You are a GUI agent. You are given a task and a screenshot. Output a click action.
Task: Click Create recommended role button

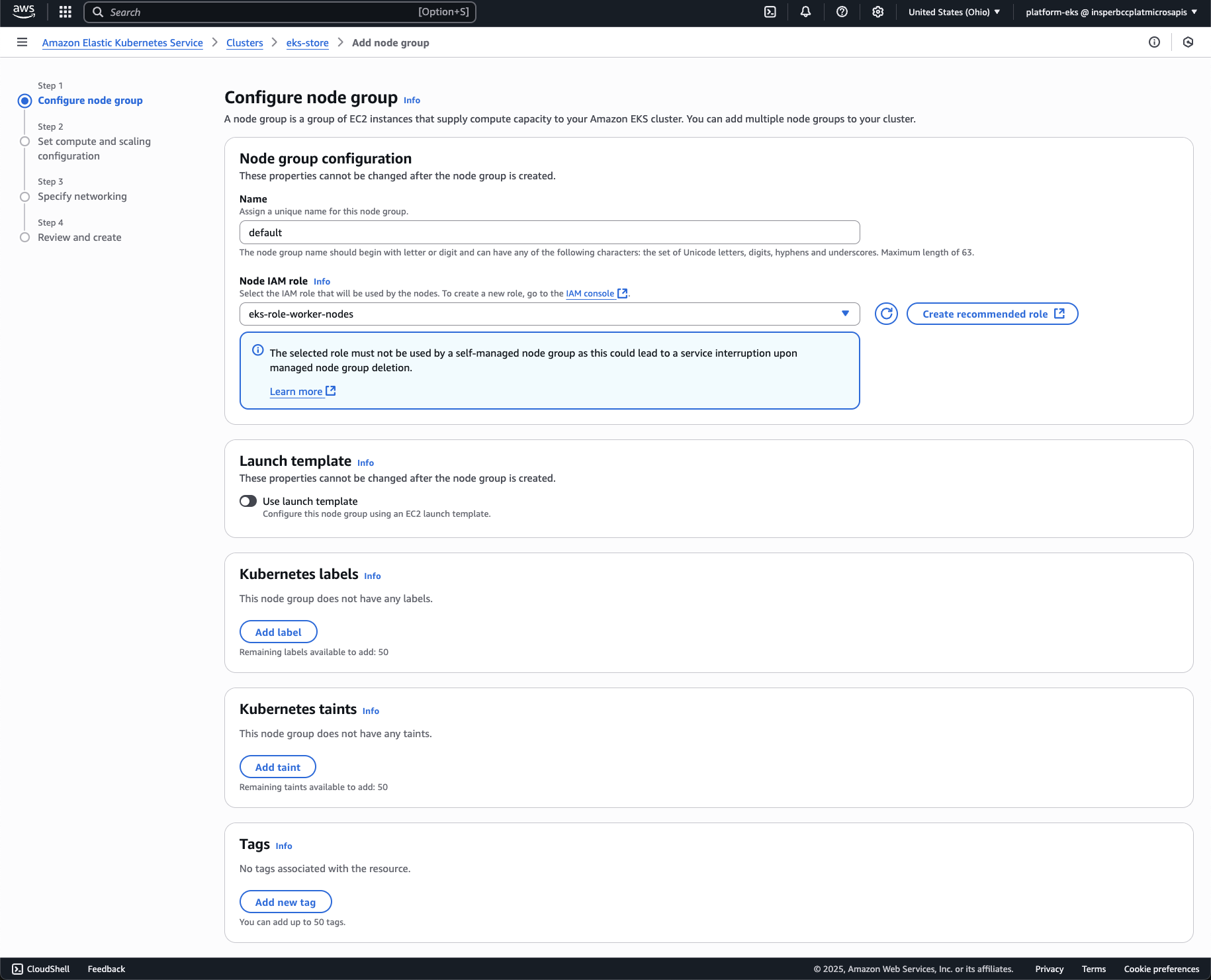(992, 314)
